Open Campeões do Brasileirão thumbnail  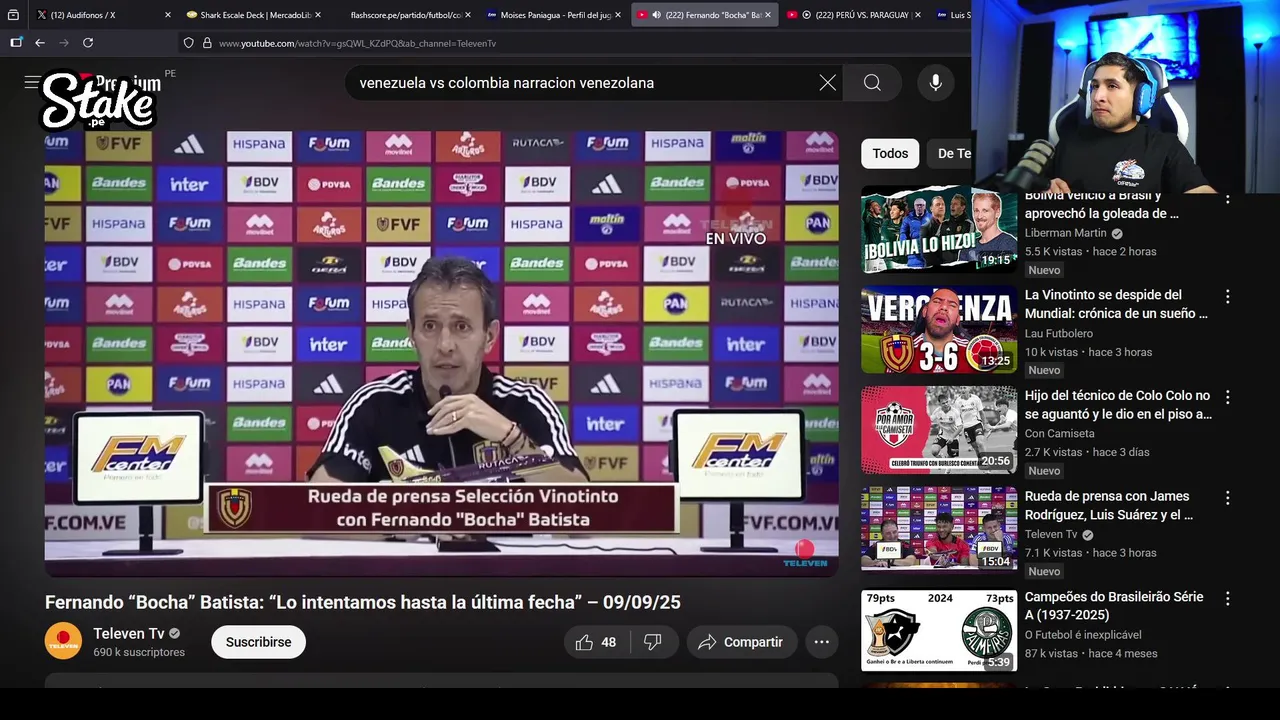[939, 631]
